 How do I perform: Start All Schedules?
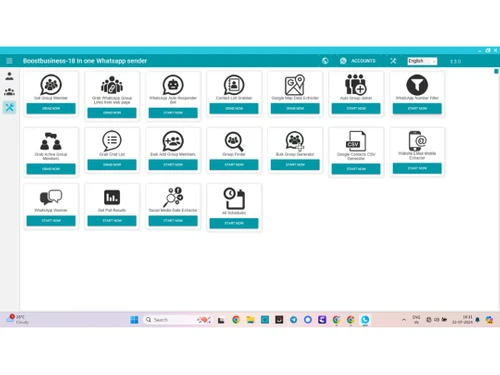coord(234,223)
